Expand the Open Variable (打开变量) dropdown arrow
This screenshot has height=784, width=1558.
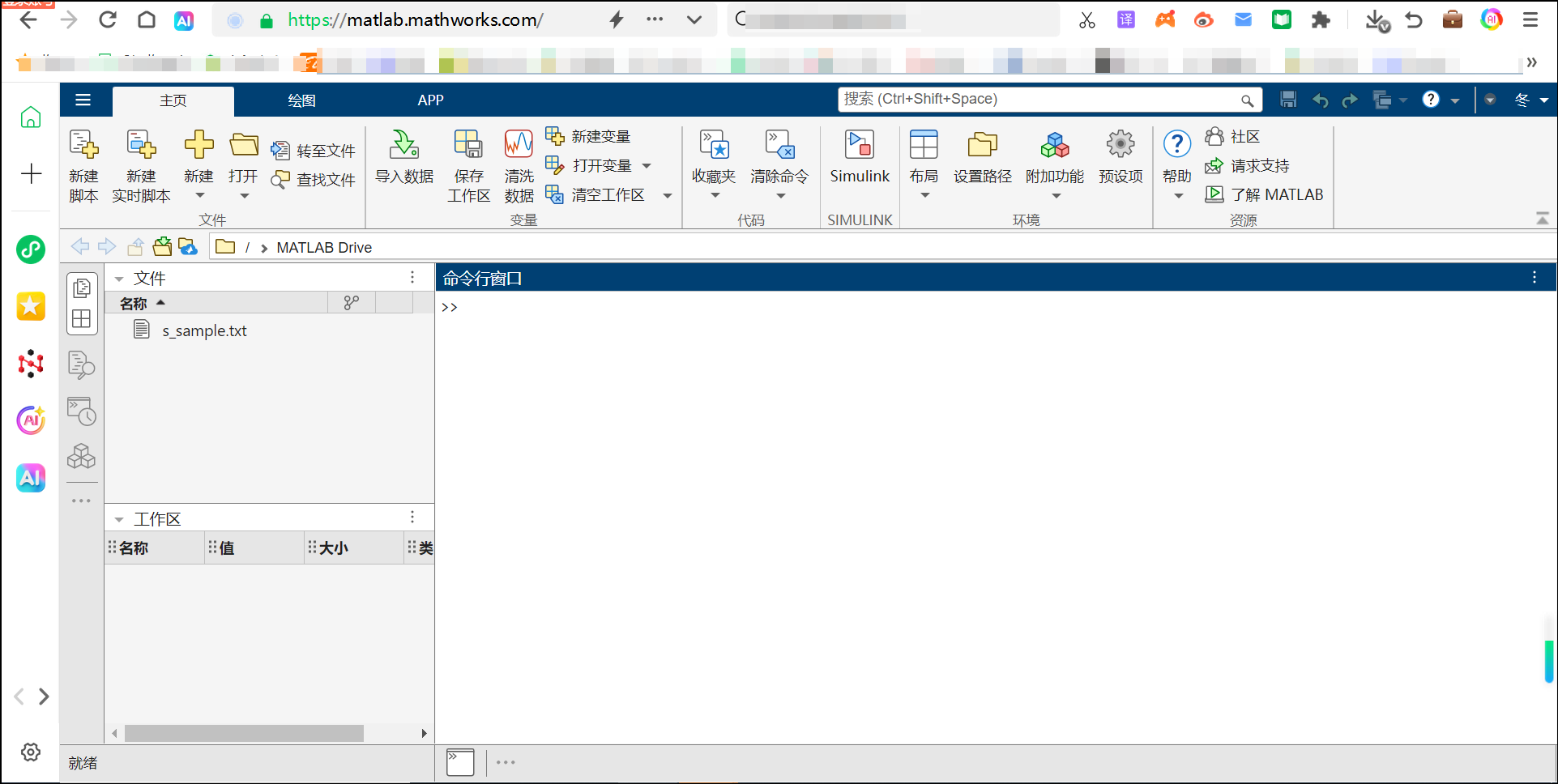(647, 166)
